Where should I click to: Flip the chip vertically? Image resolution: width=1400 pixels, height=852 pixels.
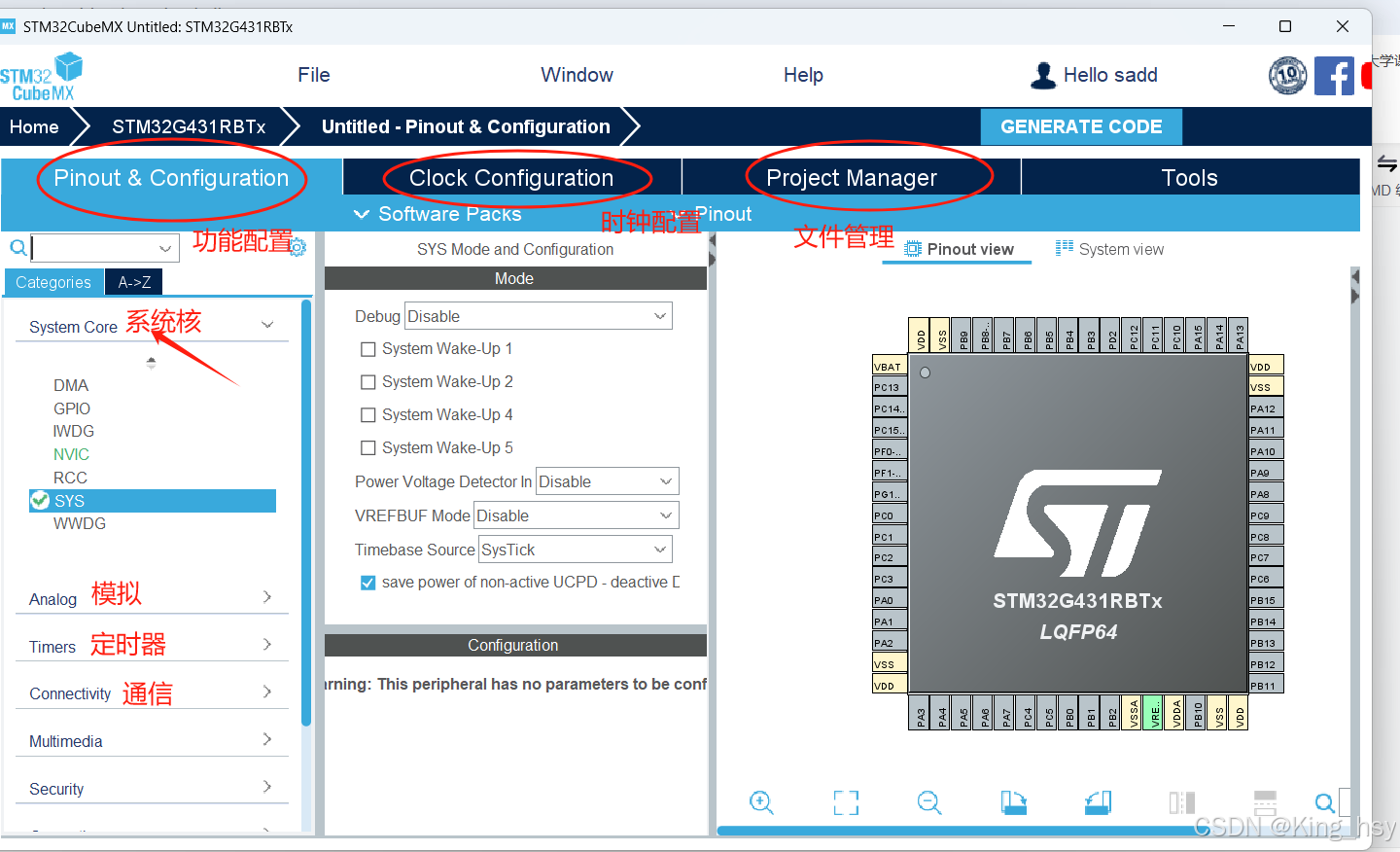[x=1265, y=802]
